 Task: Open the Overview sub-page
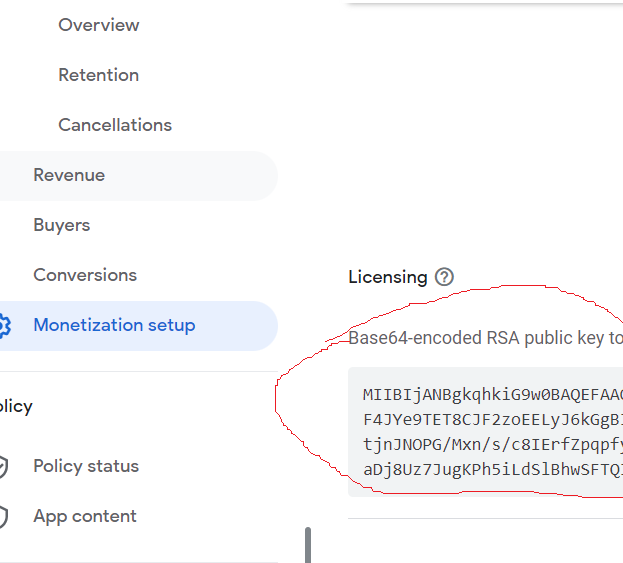click(99, 25)
